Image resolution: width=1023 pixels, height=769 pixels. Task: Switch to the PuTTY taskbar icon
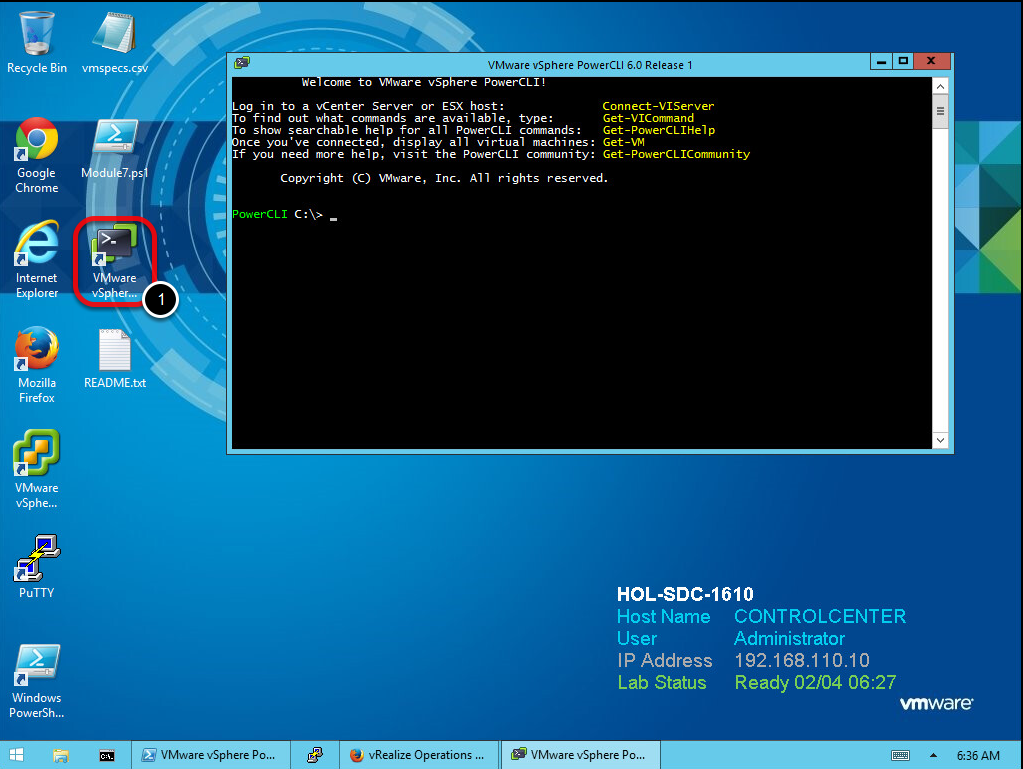[x=315, y=755]
